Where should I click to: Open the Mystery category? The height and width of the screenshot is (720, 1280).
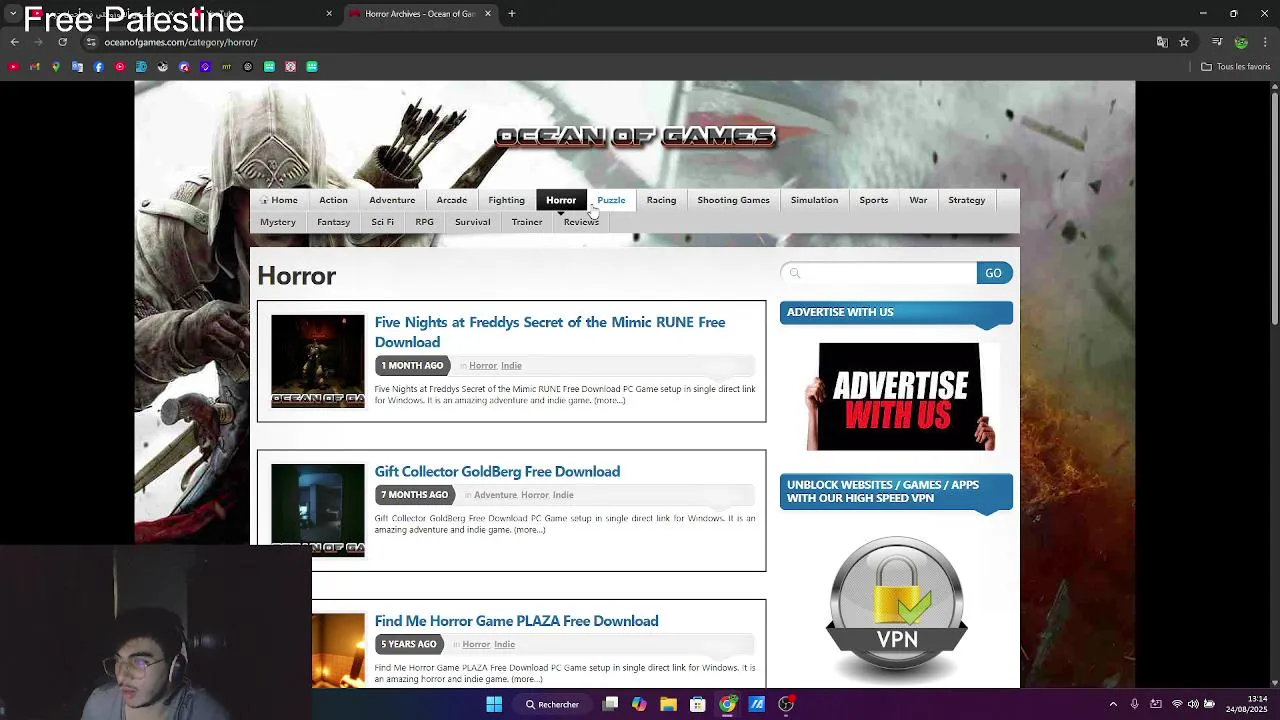coord(278,222)
